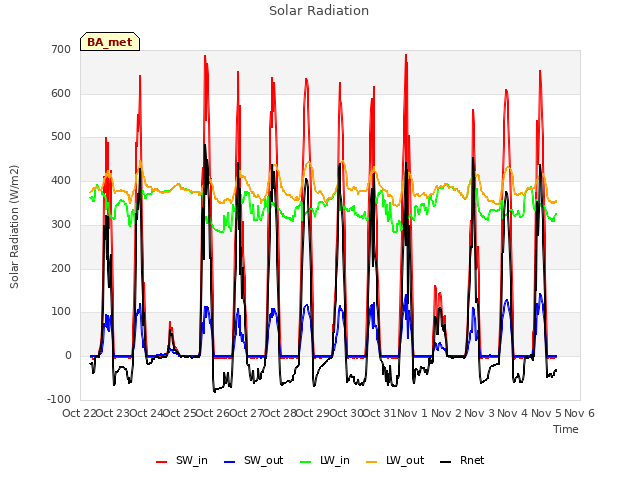The width and height of the screenshot is (640, 480).
Task: Click the red SW_in legend color marker
Action: [162, 462]
